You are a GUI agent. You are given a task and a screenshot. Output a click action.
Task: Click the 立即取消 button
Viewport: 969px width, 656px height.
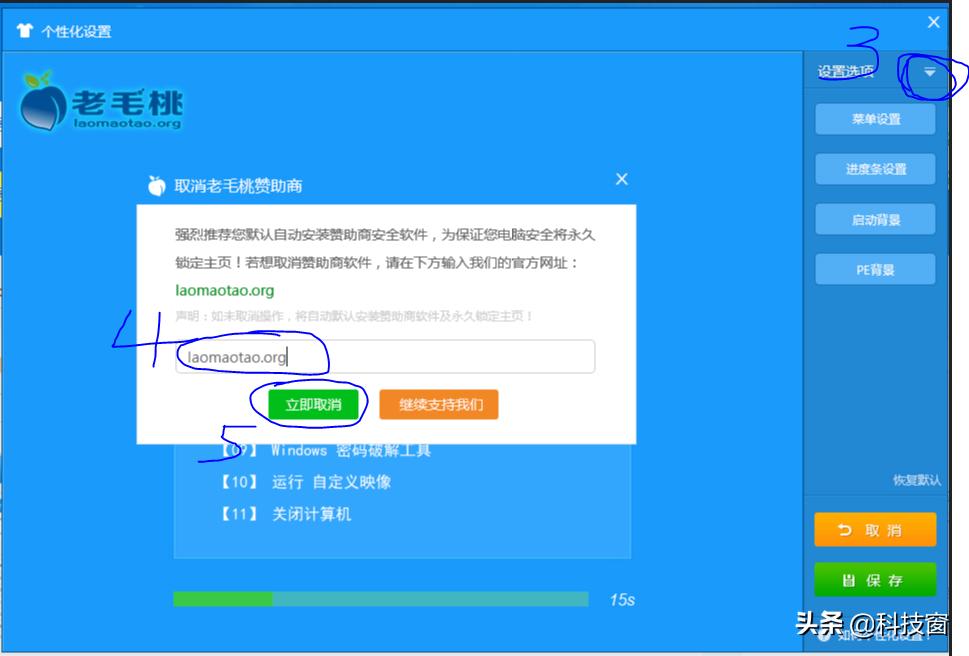point(313,404)
